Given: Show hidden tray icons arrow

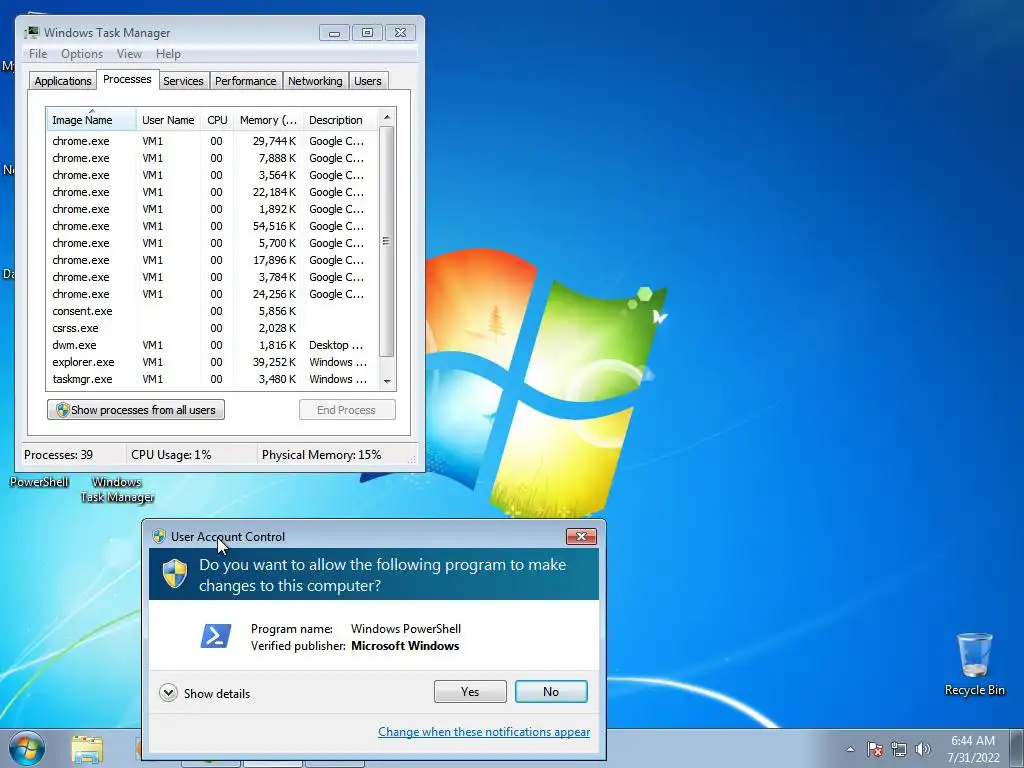Looking at the screenshot, I should point(850,749).
